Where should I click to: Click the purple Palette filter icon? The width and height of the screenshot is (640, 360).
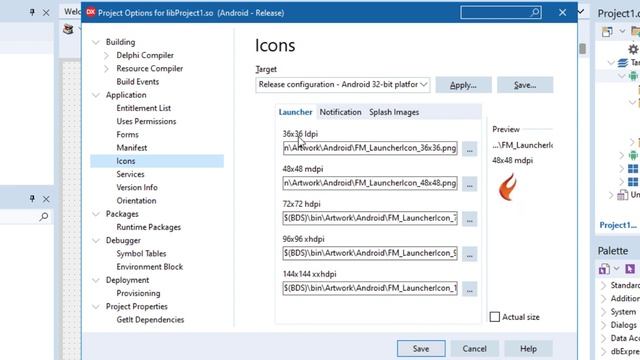[x=630, y=269]
